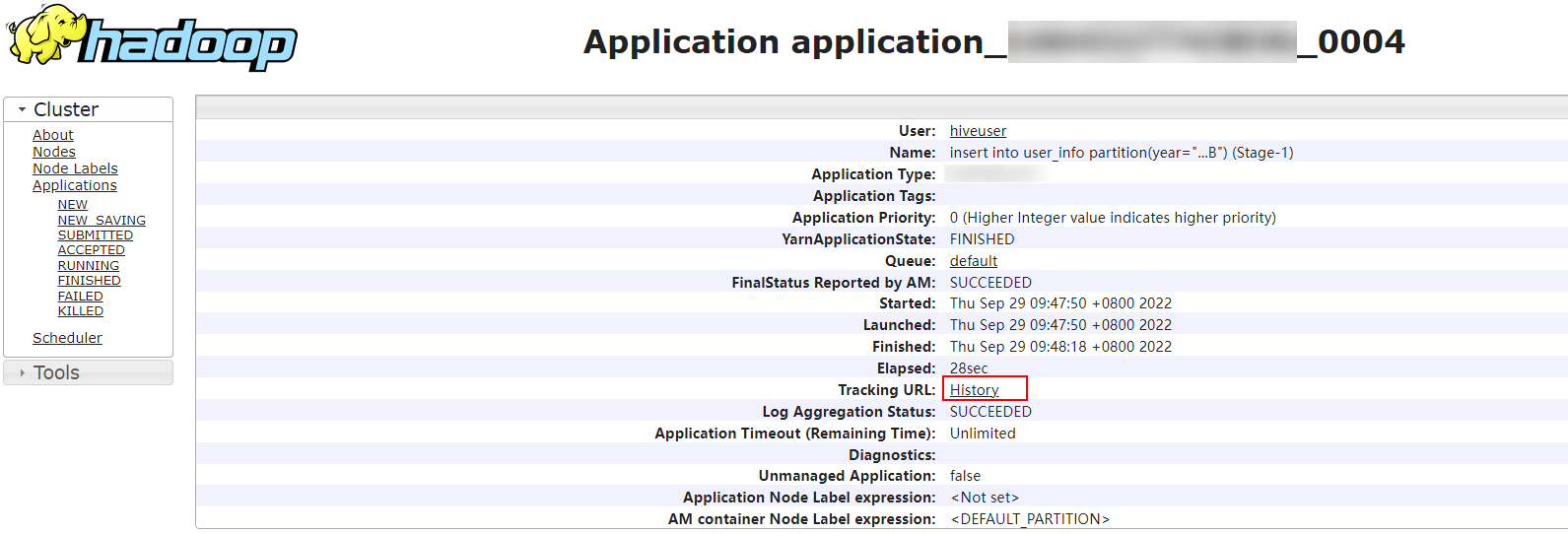Click the Hadoop elephant logo
Image resolution: width=1568 pixels, height=534 pixels.
[151, 37]
